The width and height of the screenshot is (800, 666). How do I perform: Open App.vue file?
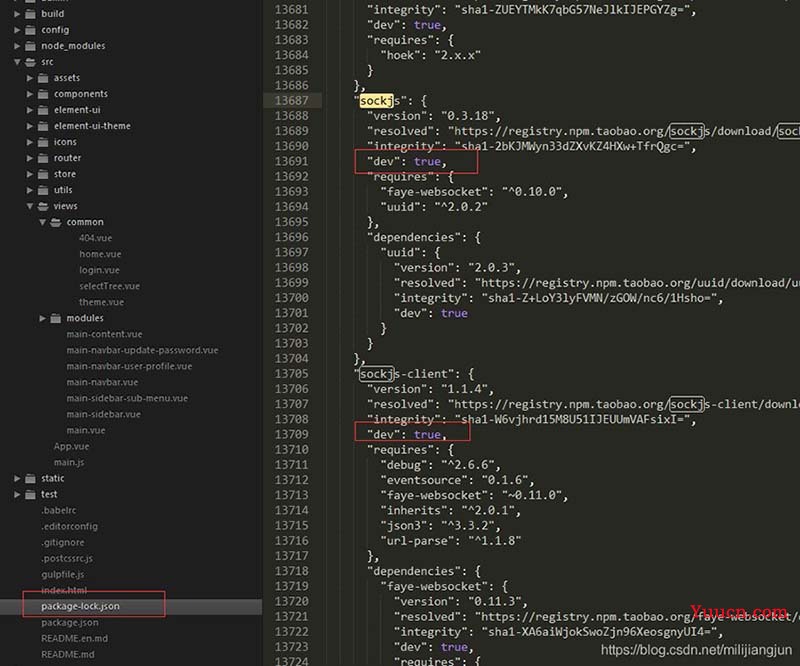71,446
